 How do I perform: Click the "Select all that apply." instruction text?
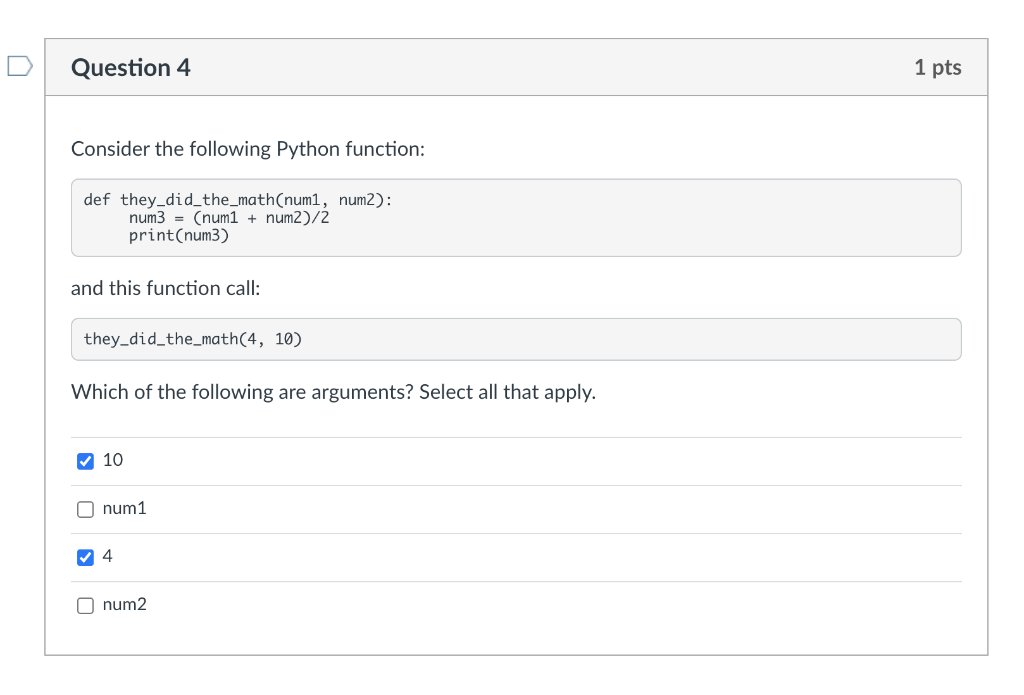[x=507, y=392]
